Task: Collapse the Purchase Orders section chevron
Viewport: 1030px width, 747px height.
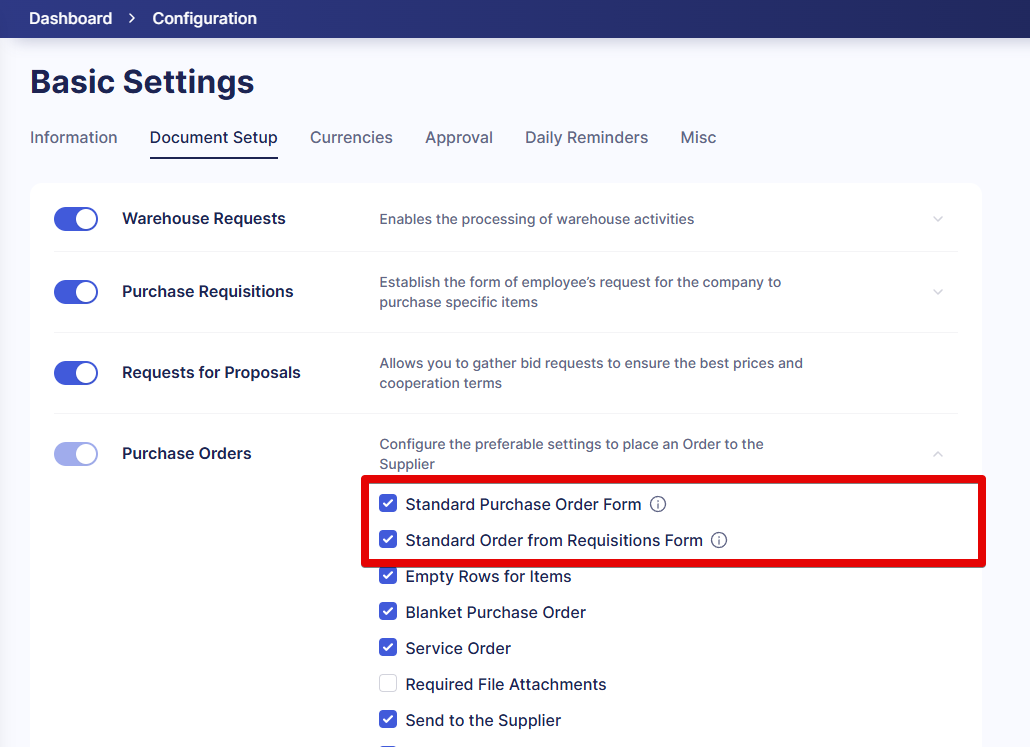Action: click(938, 454)
